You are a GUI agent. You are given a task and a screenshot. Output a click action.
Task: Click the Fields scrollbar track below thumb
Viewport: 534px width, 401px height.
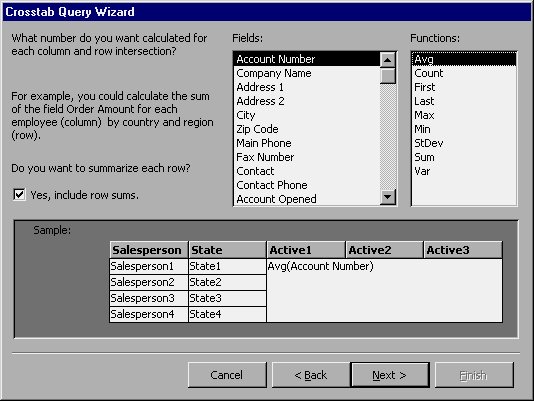click(388, 136)
